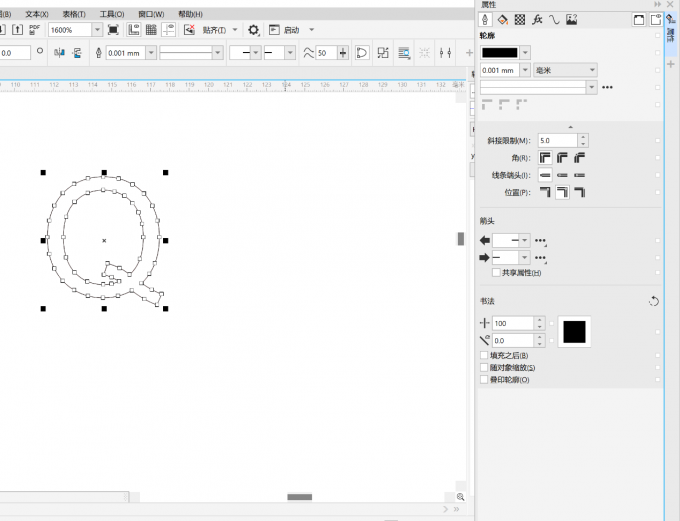The image size is (680, 521).
Task: Open the Fill tab in properties panel
Action: 503,19
